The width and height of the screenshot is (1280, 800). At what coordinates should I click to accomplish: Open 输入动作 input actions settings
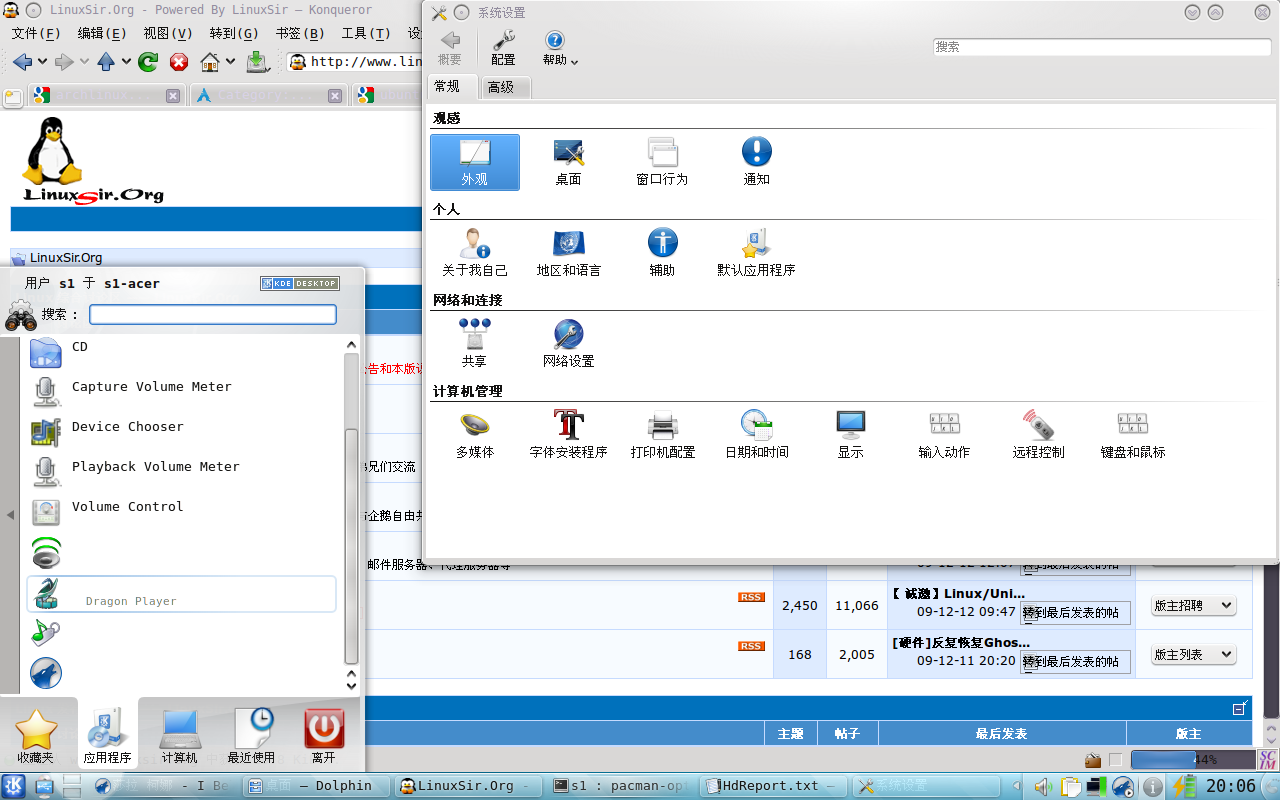944,435
